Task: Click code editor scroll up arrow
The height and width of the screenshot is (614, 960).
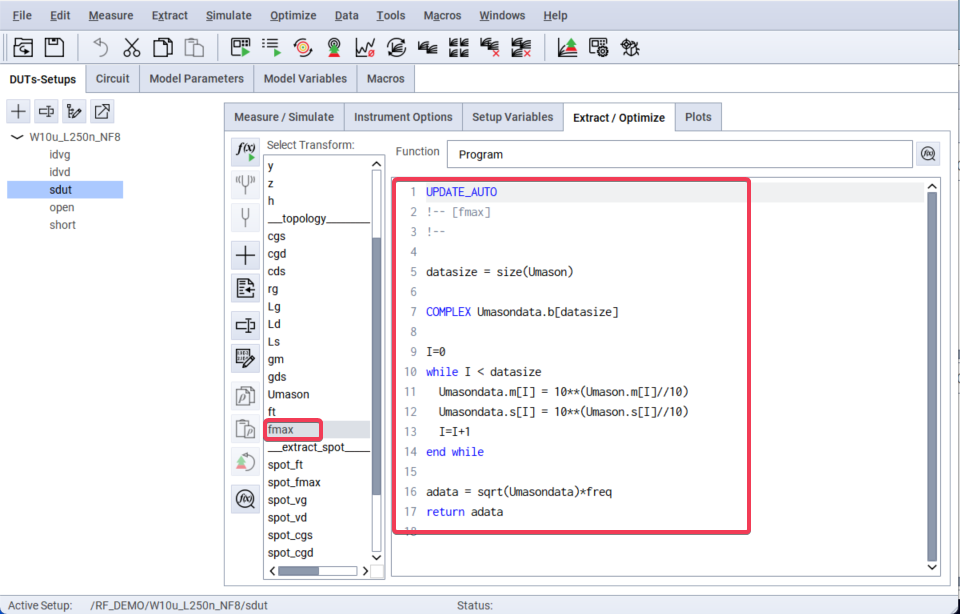Action: point(932,186)
